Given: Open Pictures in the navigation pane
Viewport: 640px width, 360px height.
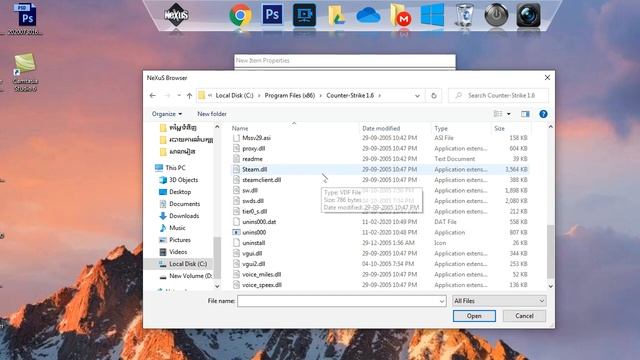Looking at the screenshot, I should 180,240.
